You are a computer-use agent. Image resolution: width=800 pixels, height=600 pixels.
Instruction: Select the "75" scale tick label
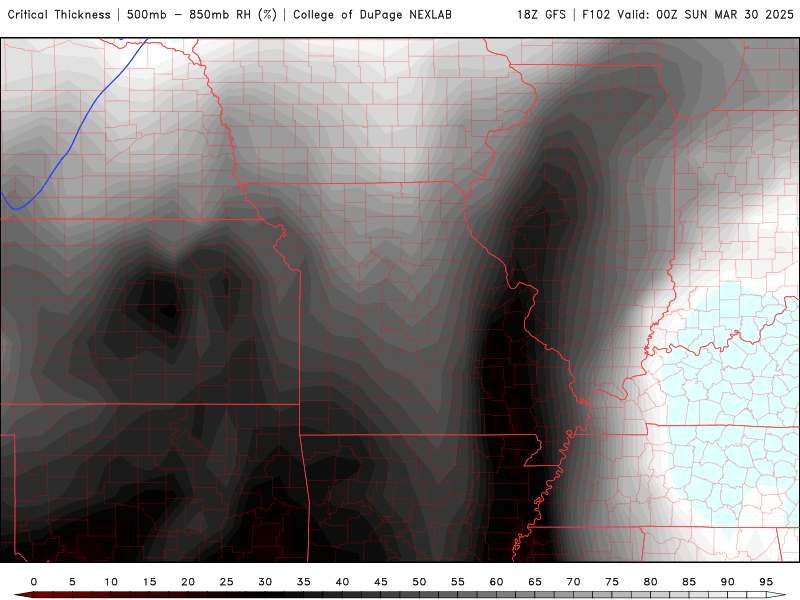pyautogui.click(x=612, y=582)
